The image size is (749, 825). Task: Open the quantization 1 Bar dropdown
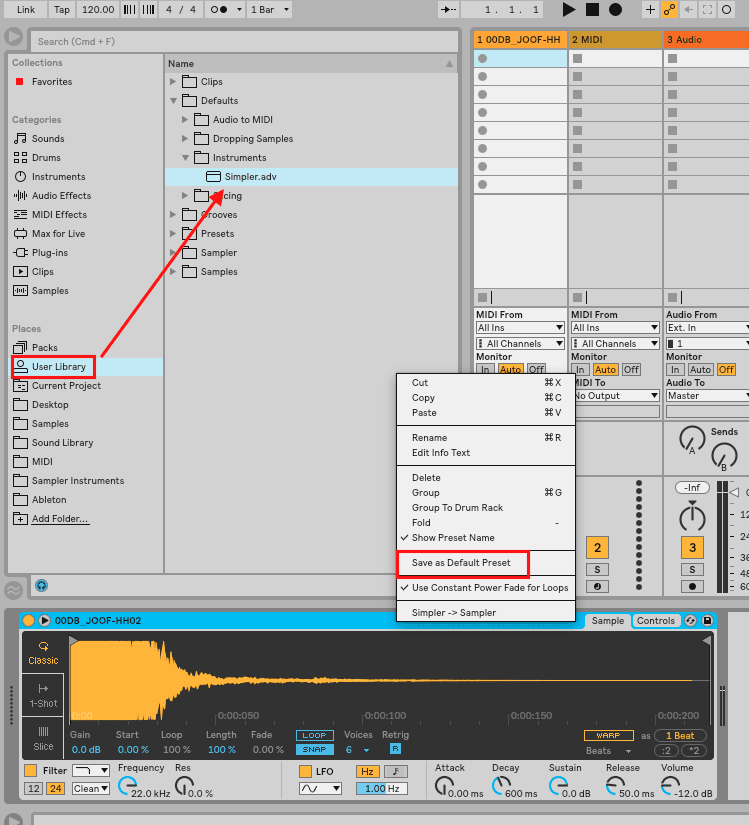[x=270, y=10]
